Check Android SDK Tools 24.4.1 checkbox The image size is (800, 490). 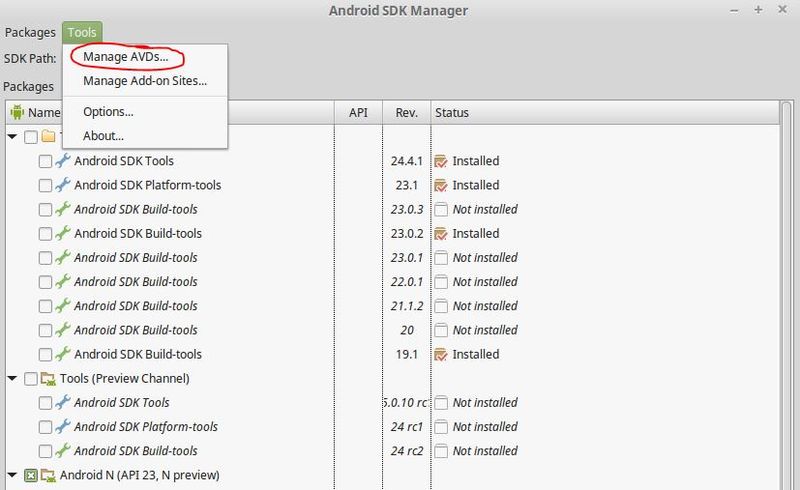tap(45, 161)
